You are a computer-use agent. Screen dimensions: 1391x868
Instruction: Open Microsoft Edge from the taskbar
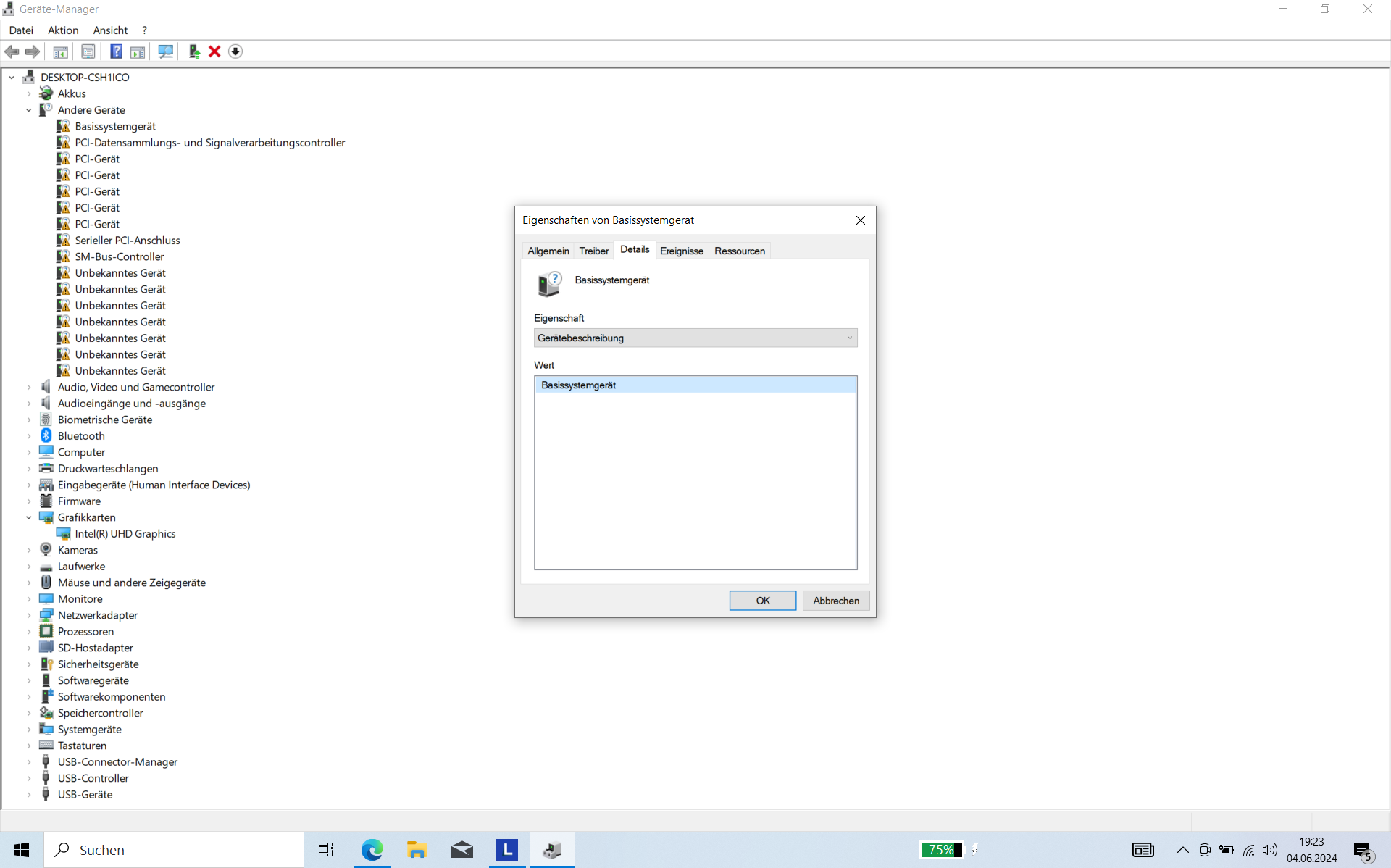pos(372,850)
